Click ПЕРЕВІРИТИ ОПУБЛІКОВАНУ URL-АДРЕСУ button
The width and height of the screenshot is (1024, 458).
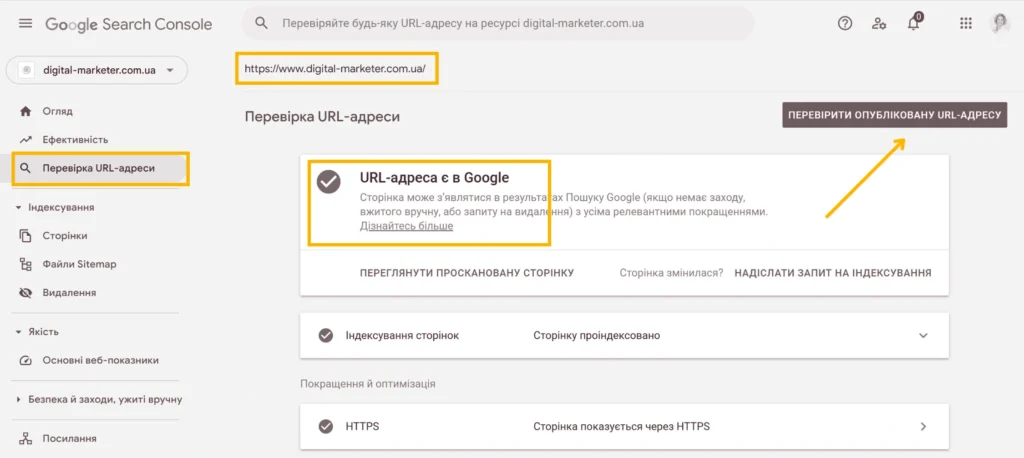[x=895, y=115]
